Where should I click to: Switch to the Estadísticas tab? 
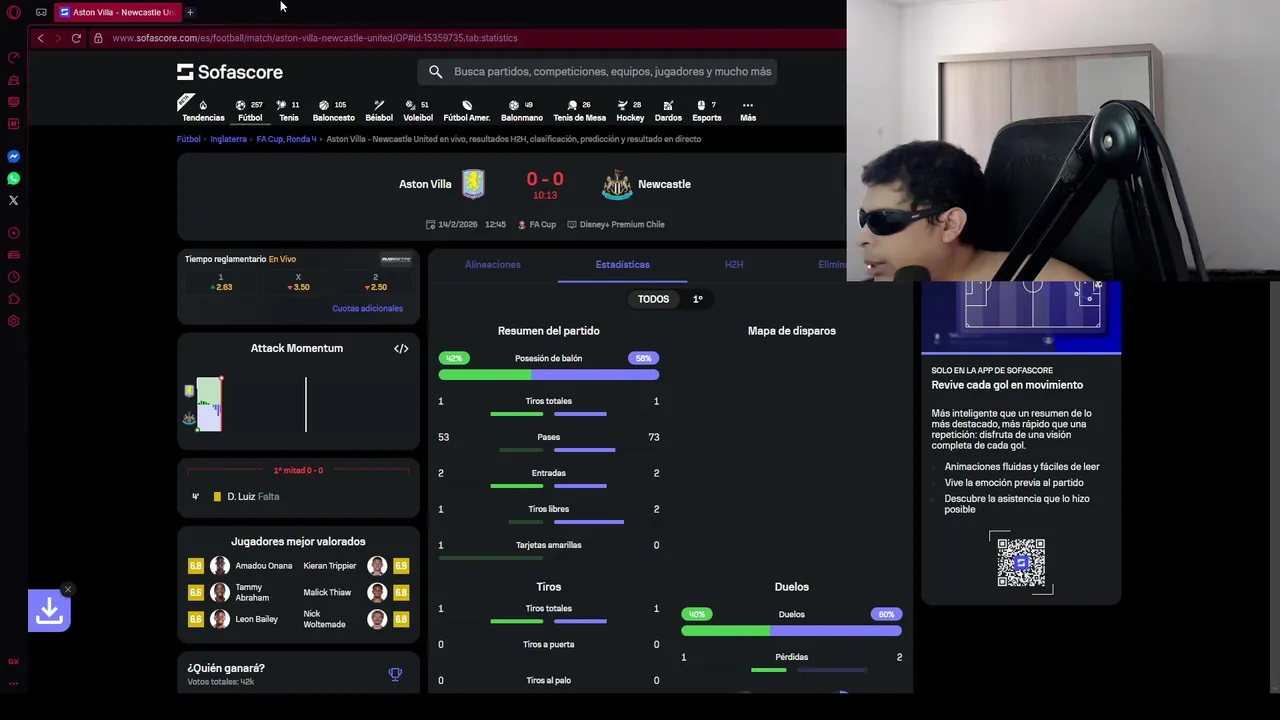pyautogui.click(x=622, y=265)
